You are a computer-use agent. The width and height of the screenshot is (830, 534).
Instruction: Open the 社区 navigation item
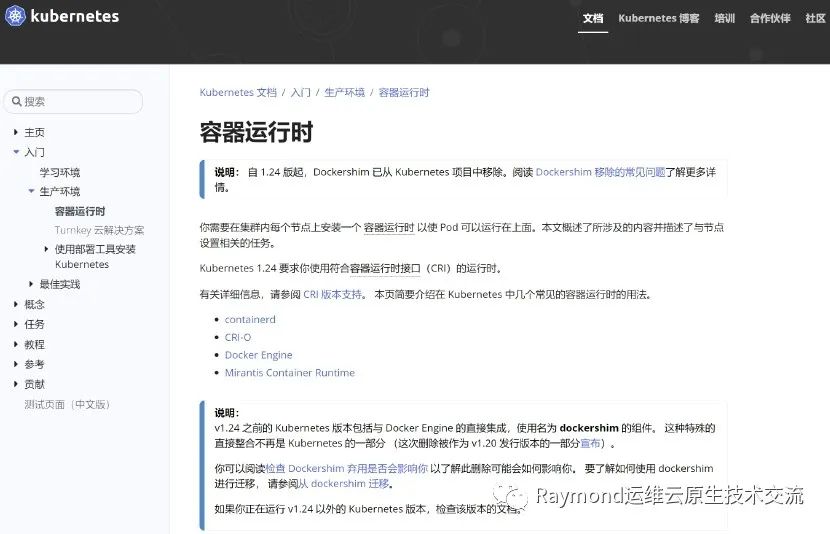point(816,19)
